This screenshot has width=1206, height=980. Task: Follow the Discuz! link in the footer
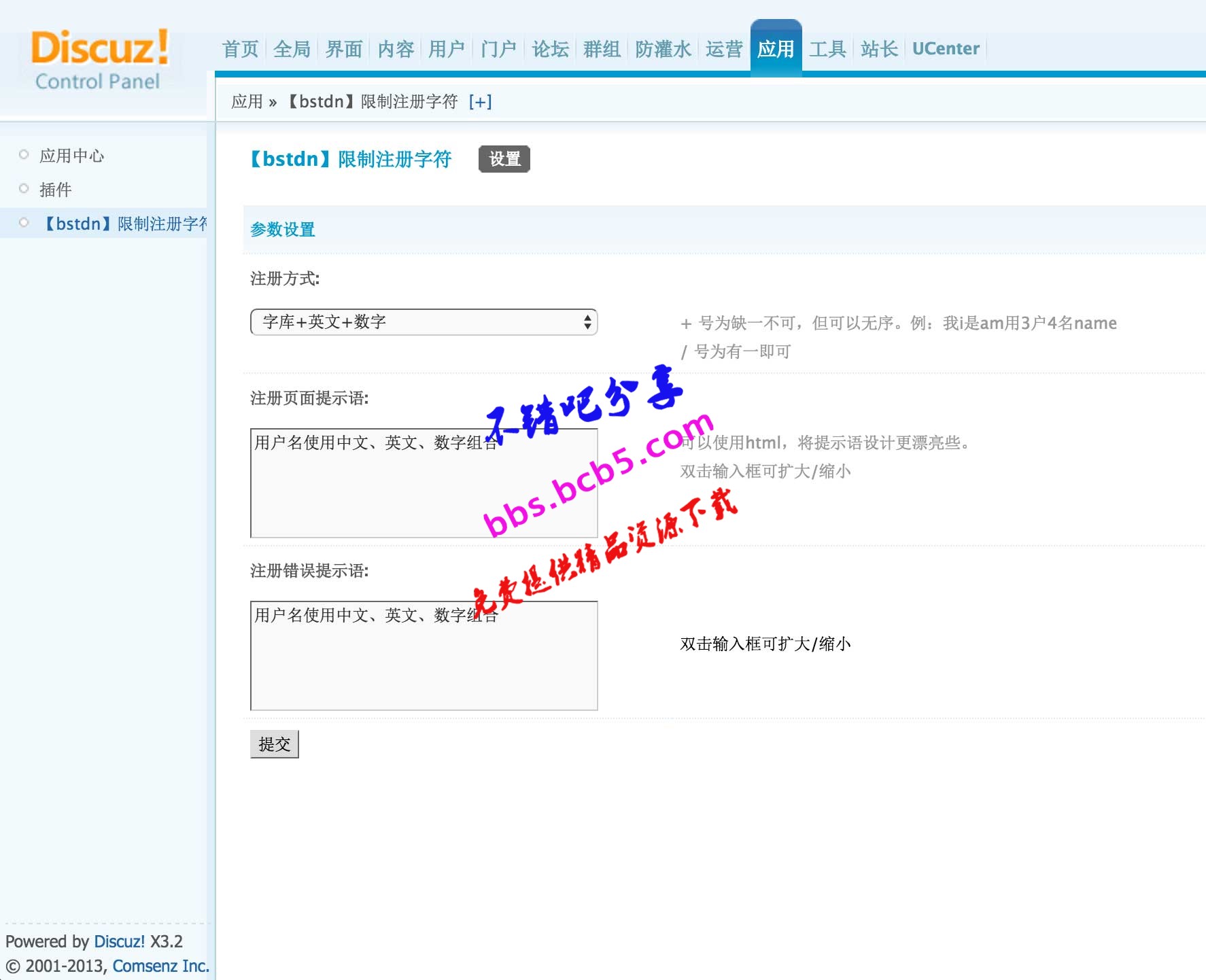click(x=119, y=941)
